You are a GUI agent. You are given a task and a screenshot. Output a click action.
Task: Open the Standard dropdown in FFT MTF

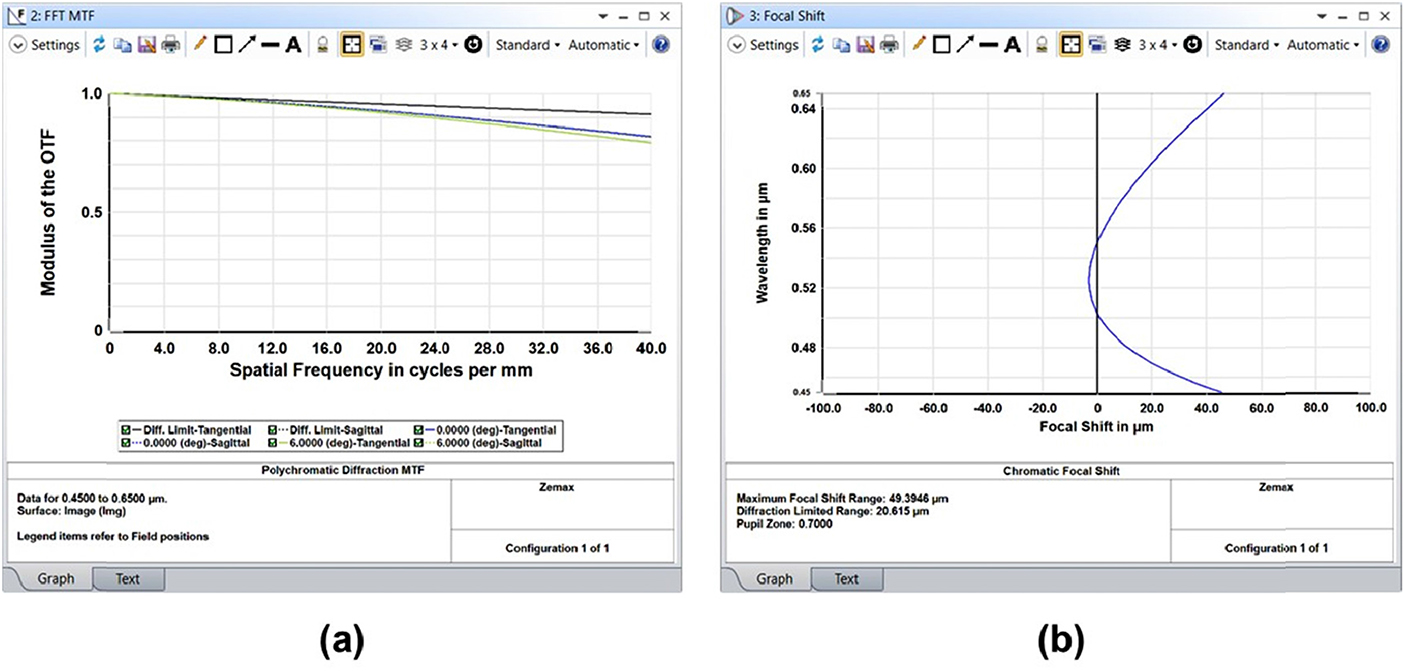[x=528, y=45]
